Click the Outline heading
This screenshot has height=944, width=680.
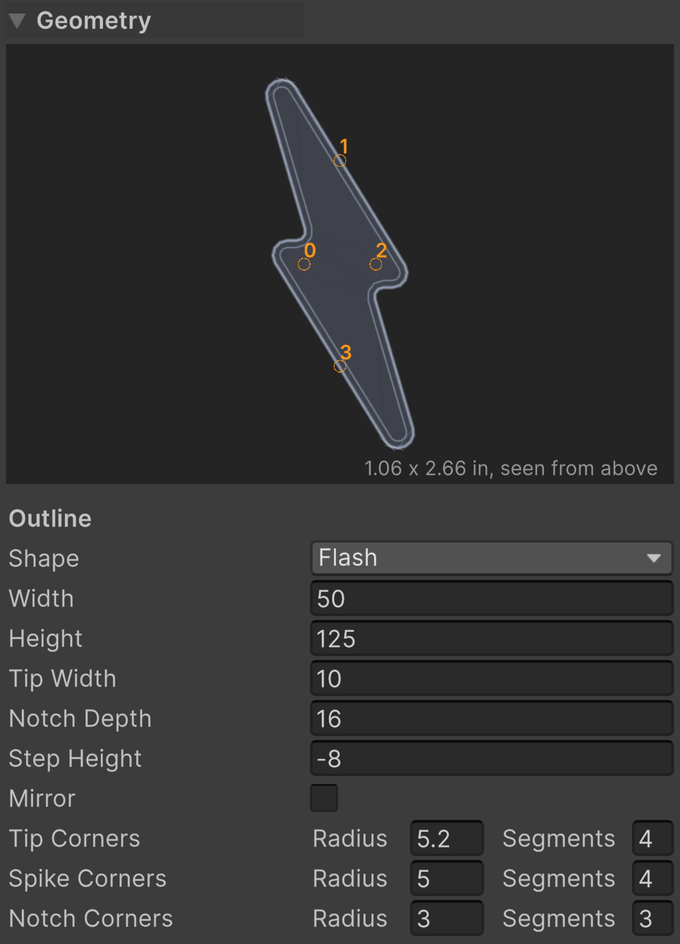(x=50, y=518)
